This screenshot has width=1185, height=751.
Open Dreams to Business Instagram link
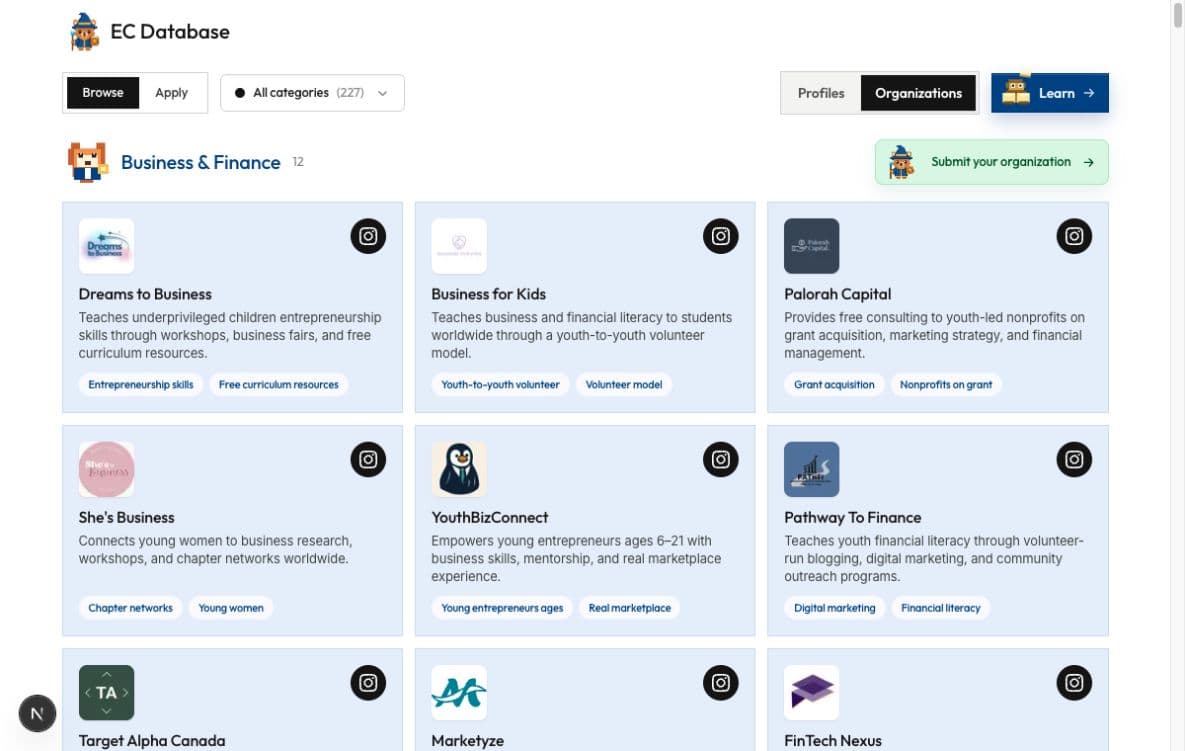point(368,236)
